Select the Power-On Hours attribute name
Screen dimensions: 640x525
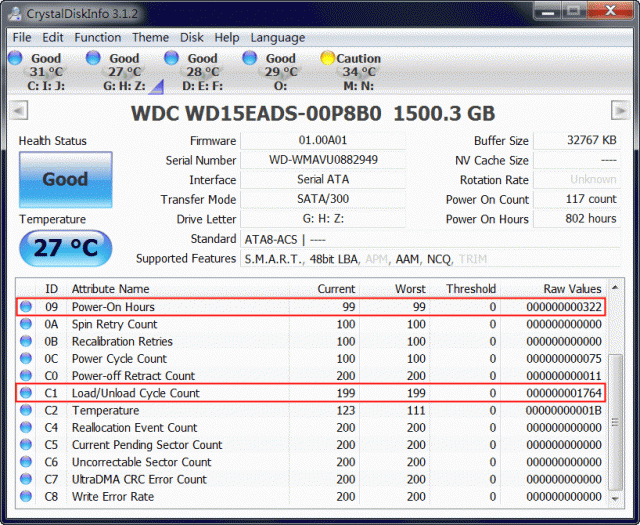[x=113, y=307]
